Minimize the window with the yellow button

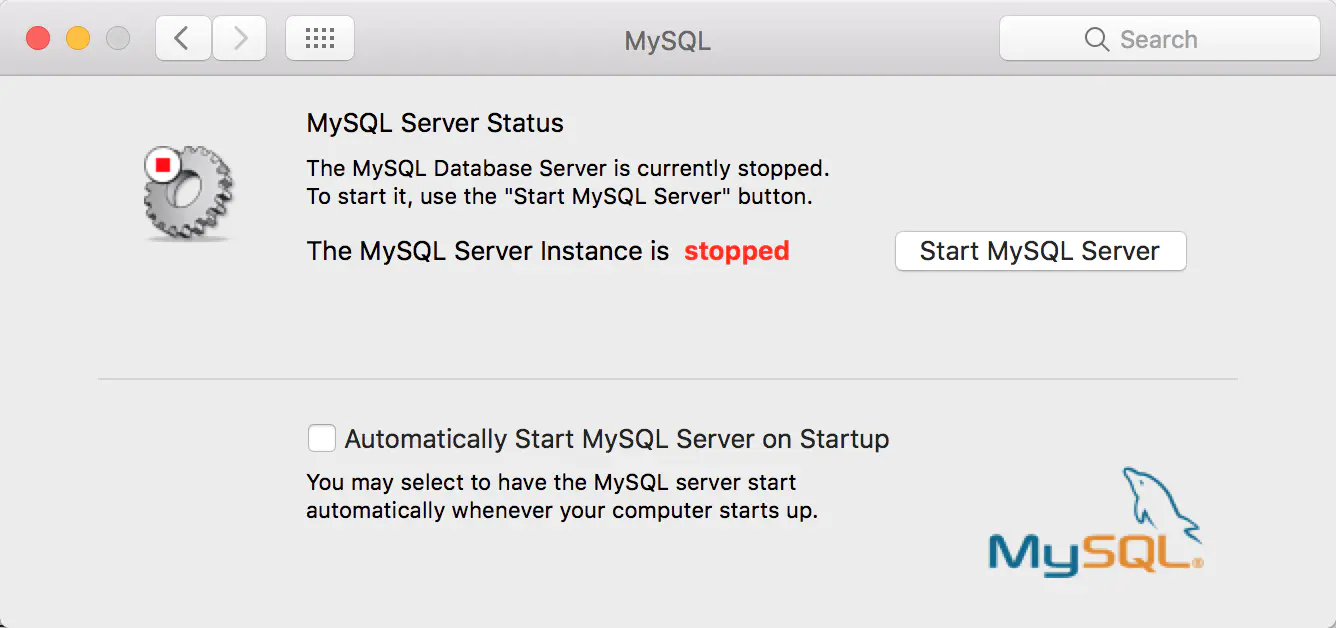pyautogui.click(x=78, y=39)
